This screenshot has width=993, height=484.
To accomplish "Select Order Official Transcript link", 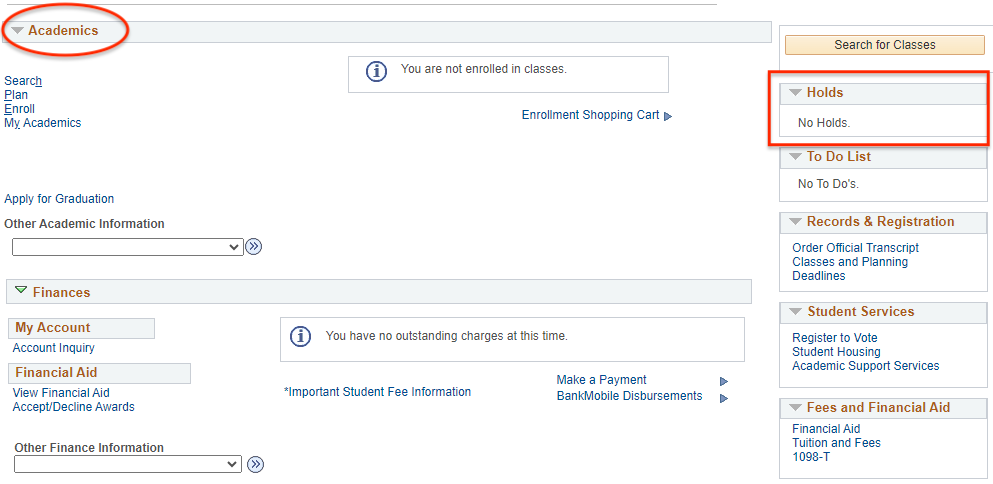I will [855, 248].
